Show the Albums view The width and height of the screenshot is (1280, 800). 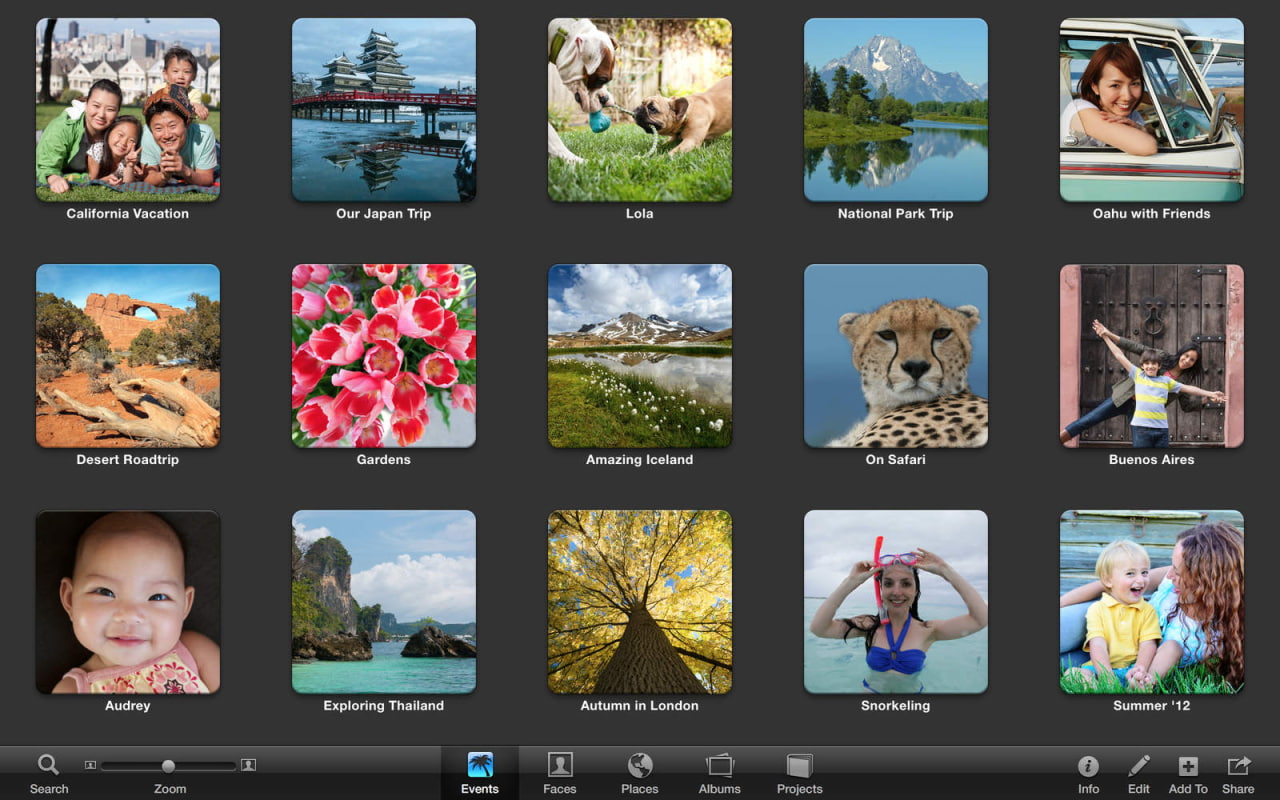pyautogui.click(x=720, y=767)
